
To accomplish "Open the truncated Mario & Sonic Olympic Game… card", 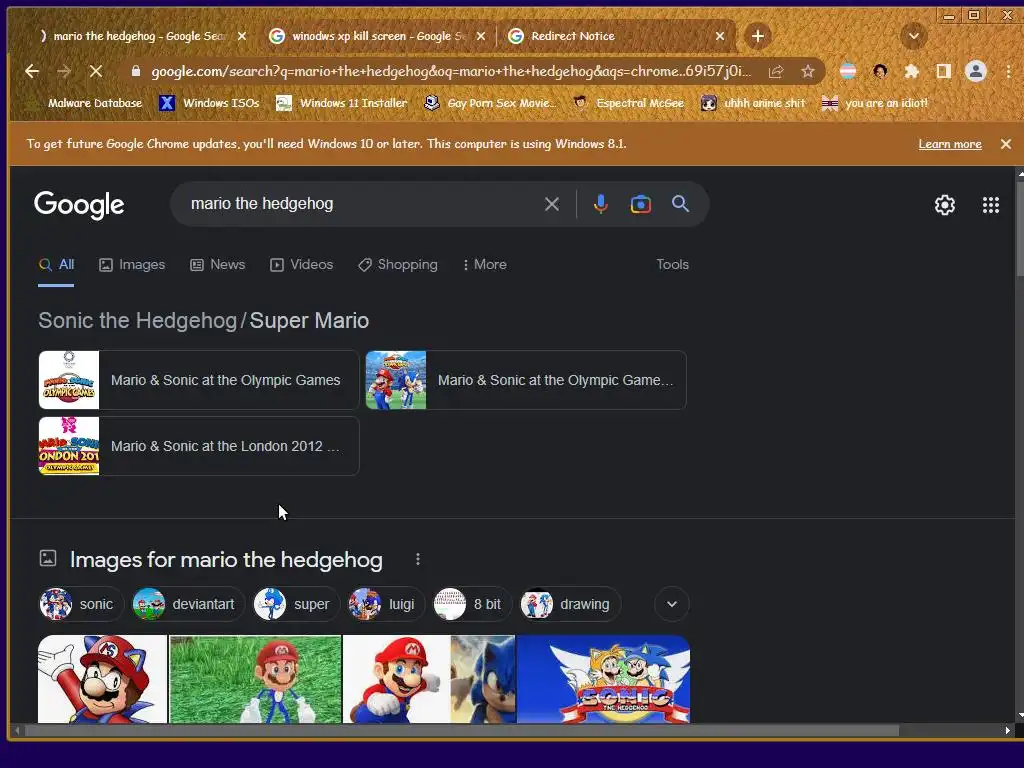I will (x=526, y=380).
